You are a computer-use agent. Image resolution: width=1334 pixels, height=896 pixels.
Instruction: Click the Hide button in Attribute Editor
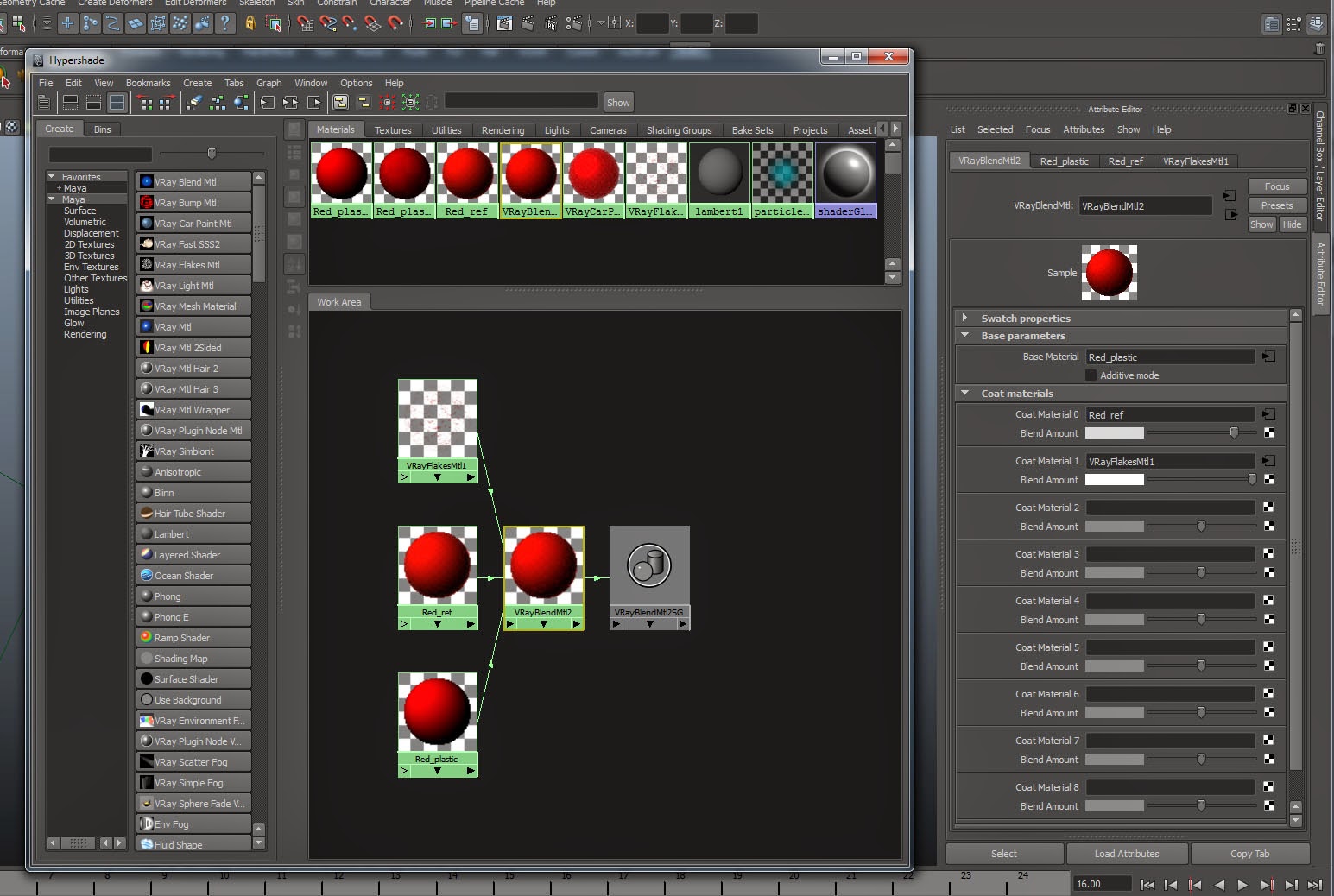(1292, 224)
